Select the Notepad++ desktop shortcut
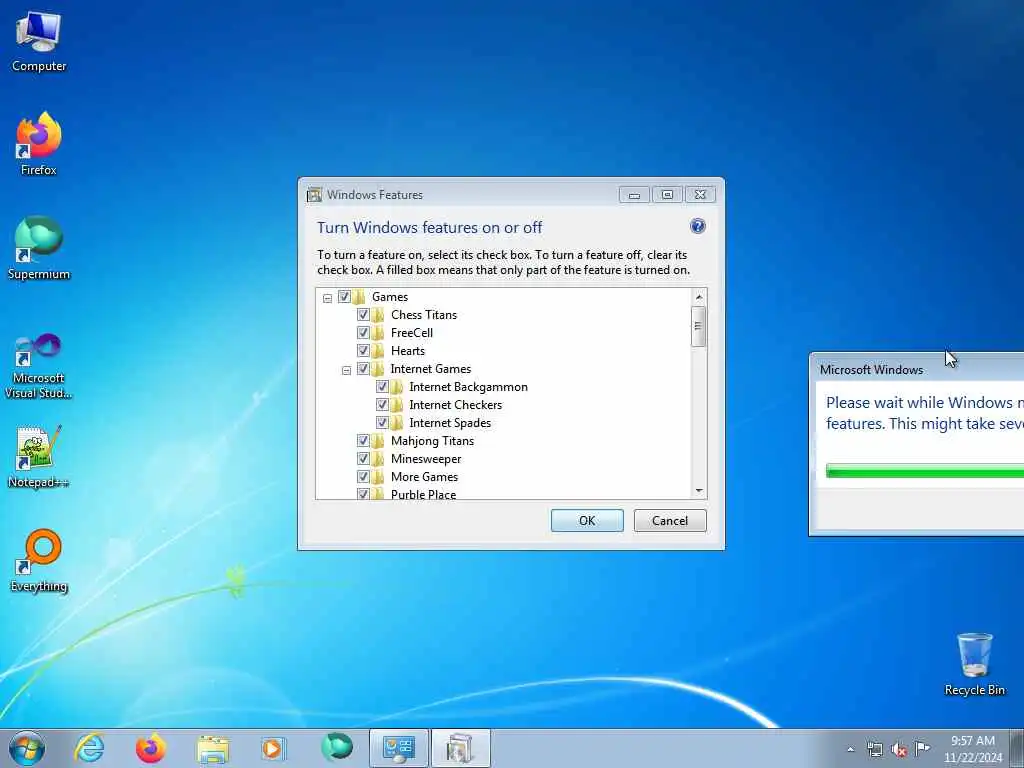The width and height of the screenshot is (1024, 768). [39, 457]
